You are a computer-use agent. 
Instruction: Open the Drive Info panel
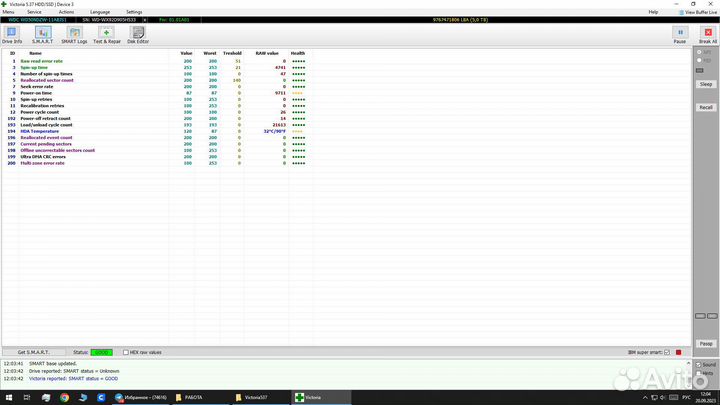pos(12,34)
